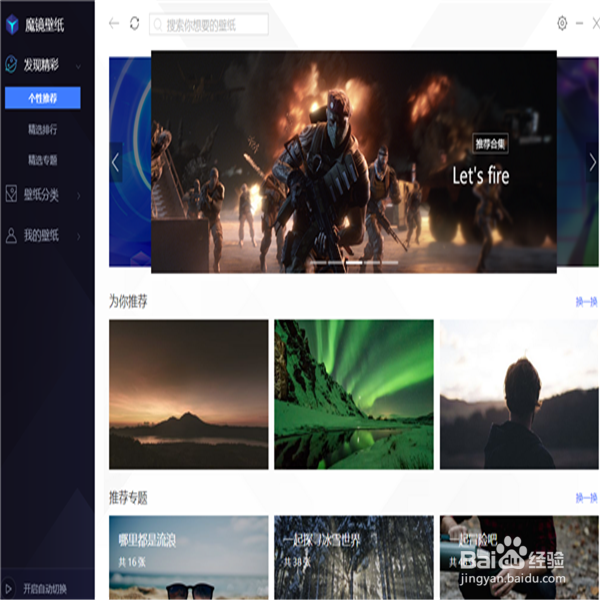
Task: Click the 魔镜壁纸 app title text
Action: 44,25
